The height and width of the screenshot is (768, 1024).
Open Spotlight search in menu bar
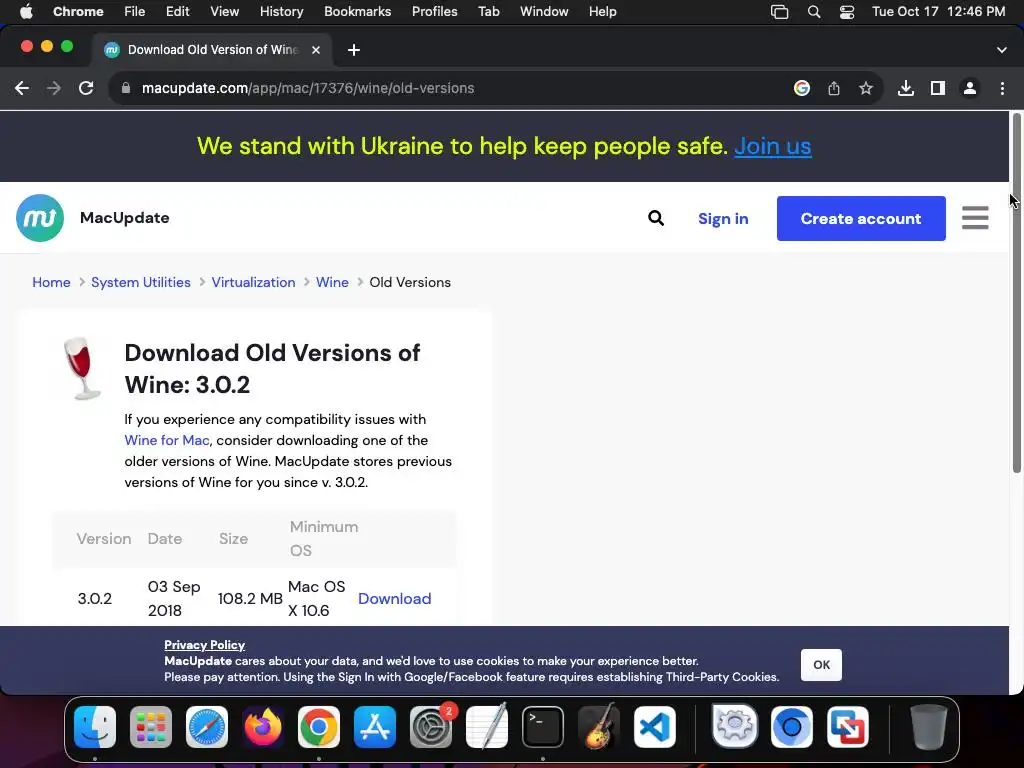click(814, 12)
